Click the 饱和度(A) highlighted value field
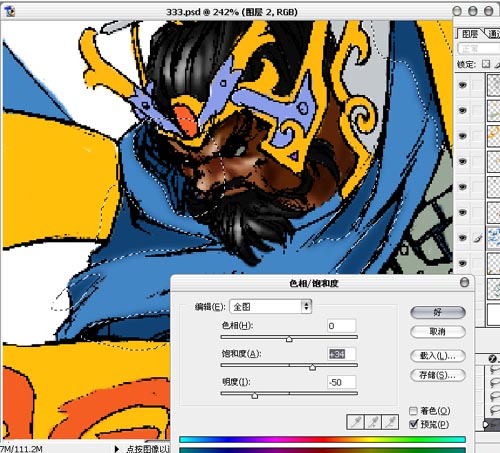500x453 pixels. (x=341, y=354)
